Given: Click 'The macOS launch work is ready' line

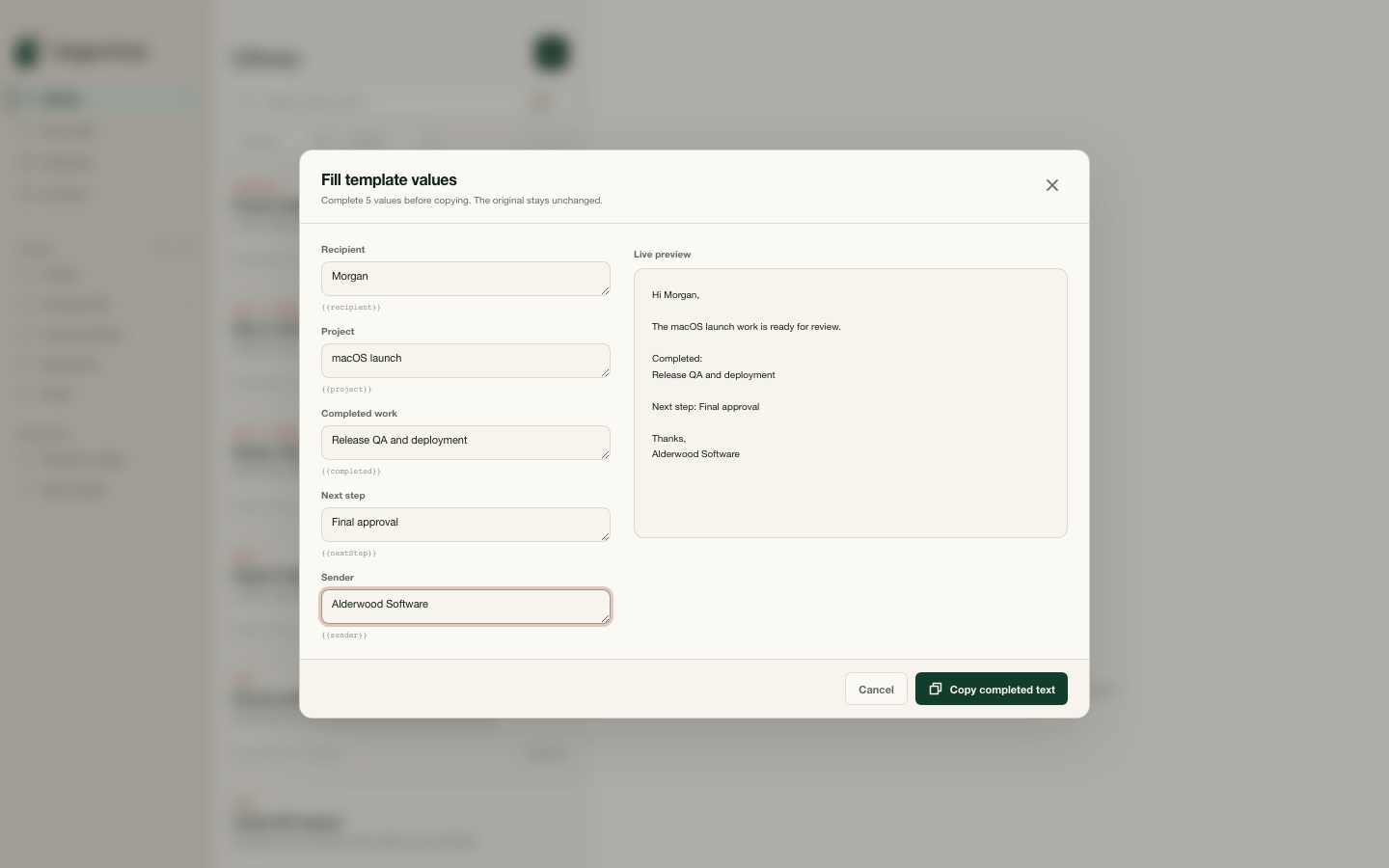Looking at the screenshot, I should [747, 327].
